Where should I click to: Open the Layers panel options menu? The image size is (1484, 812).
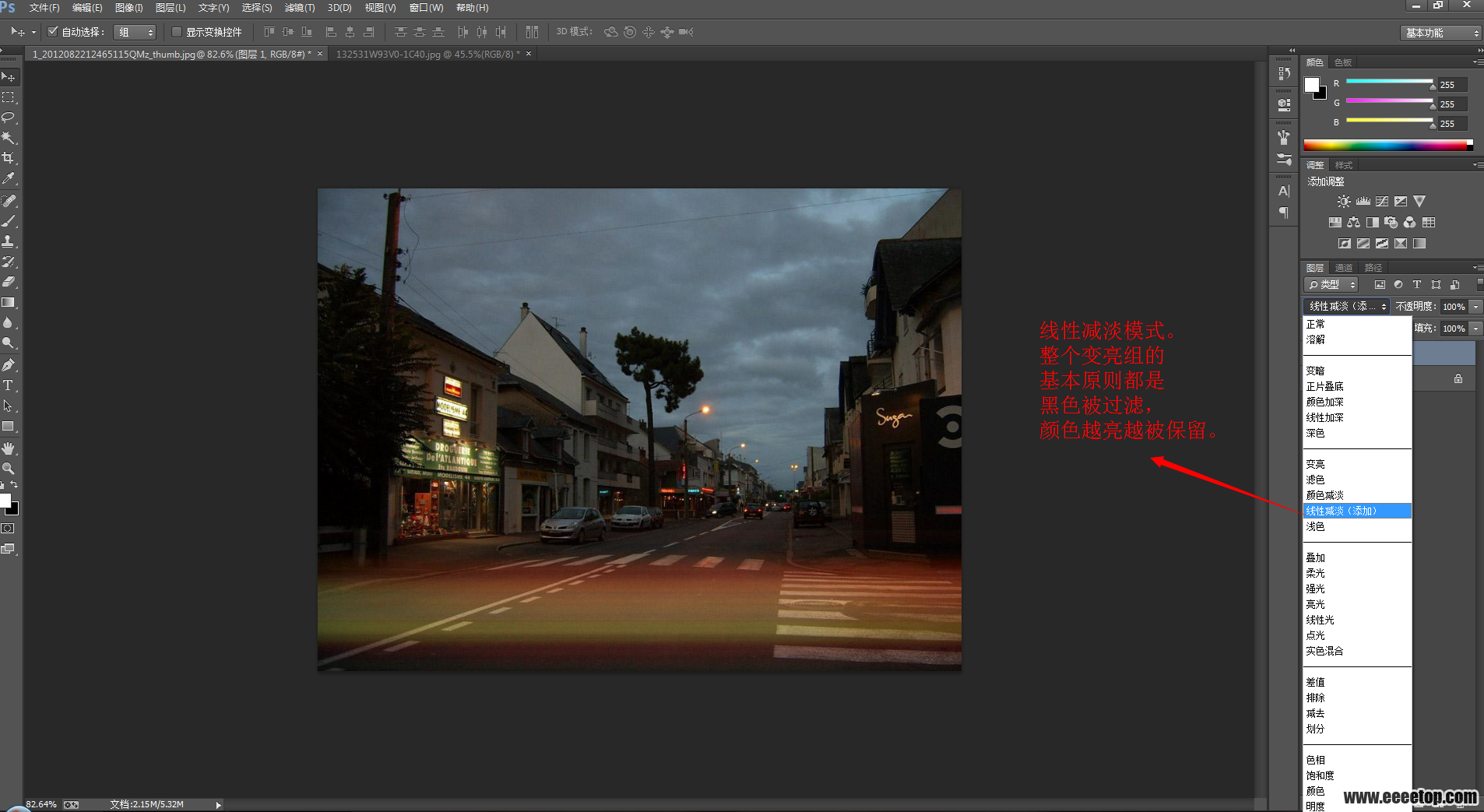pyautogui.click(x=1478, y=268)
